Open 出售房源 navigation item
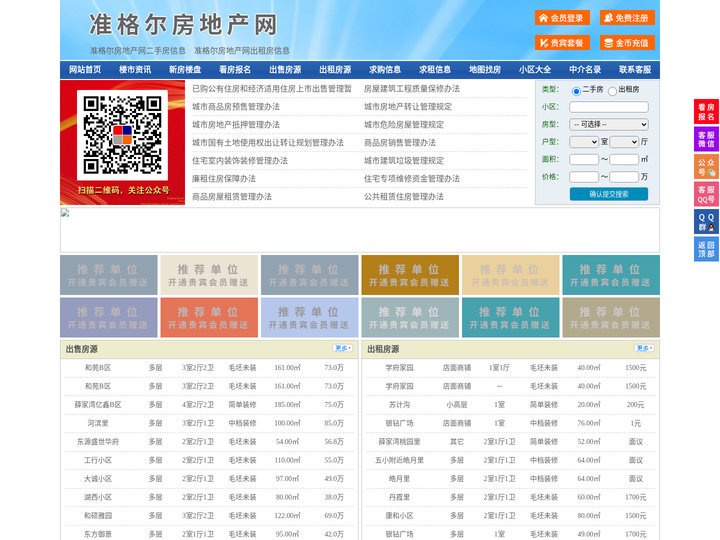 [285, 70]
